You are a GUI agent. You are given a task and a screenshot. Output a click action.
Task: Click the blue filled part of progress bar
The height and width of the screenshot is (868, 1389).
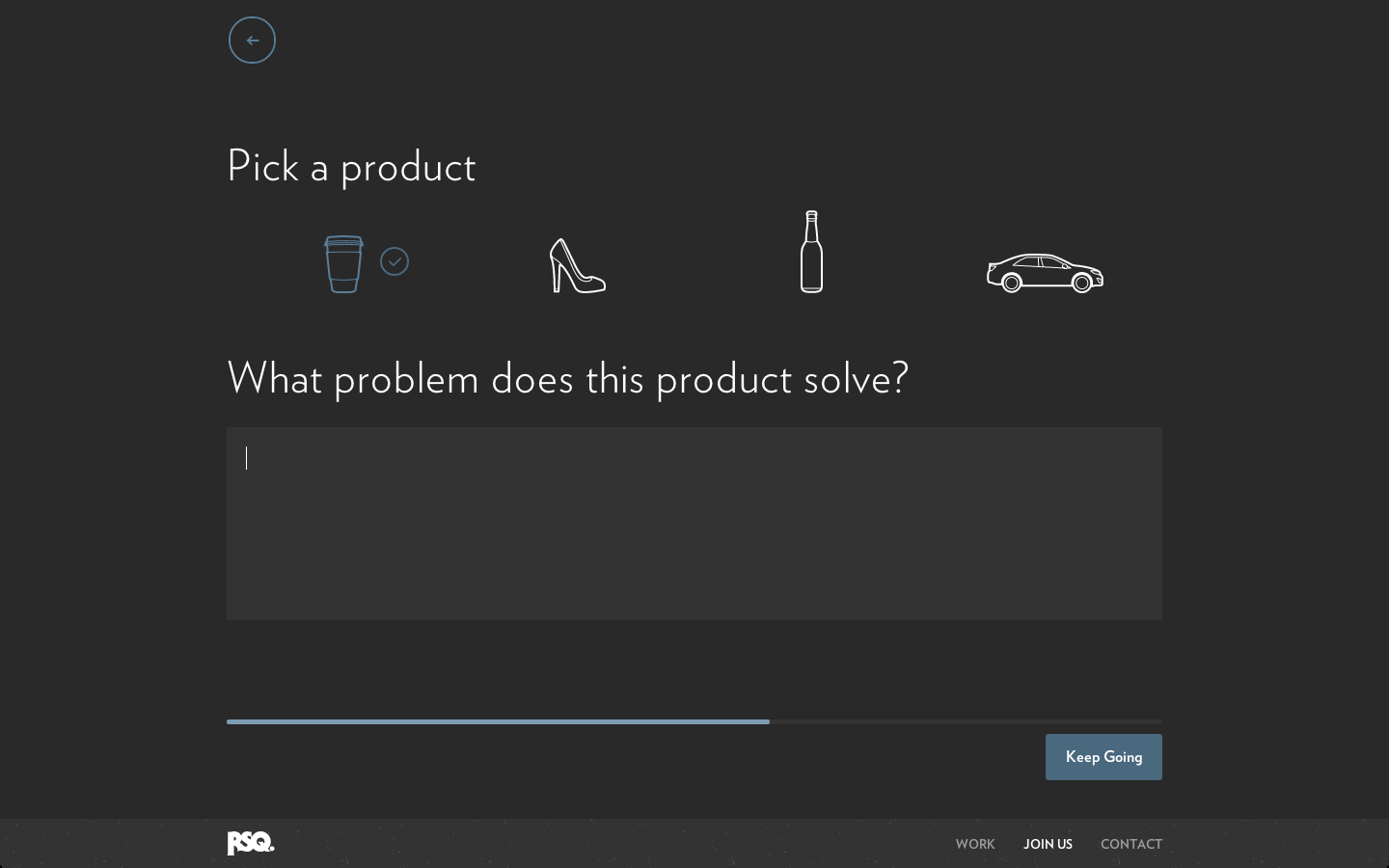[x=498, y=721]
